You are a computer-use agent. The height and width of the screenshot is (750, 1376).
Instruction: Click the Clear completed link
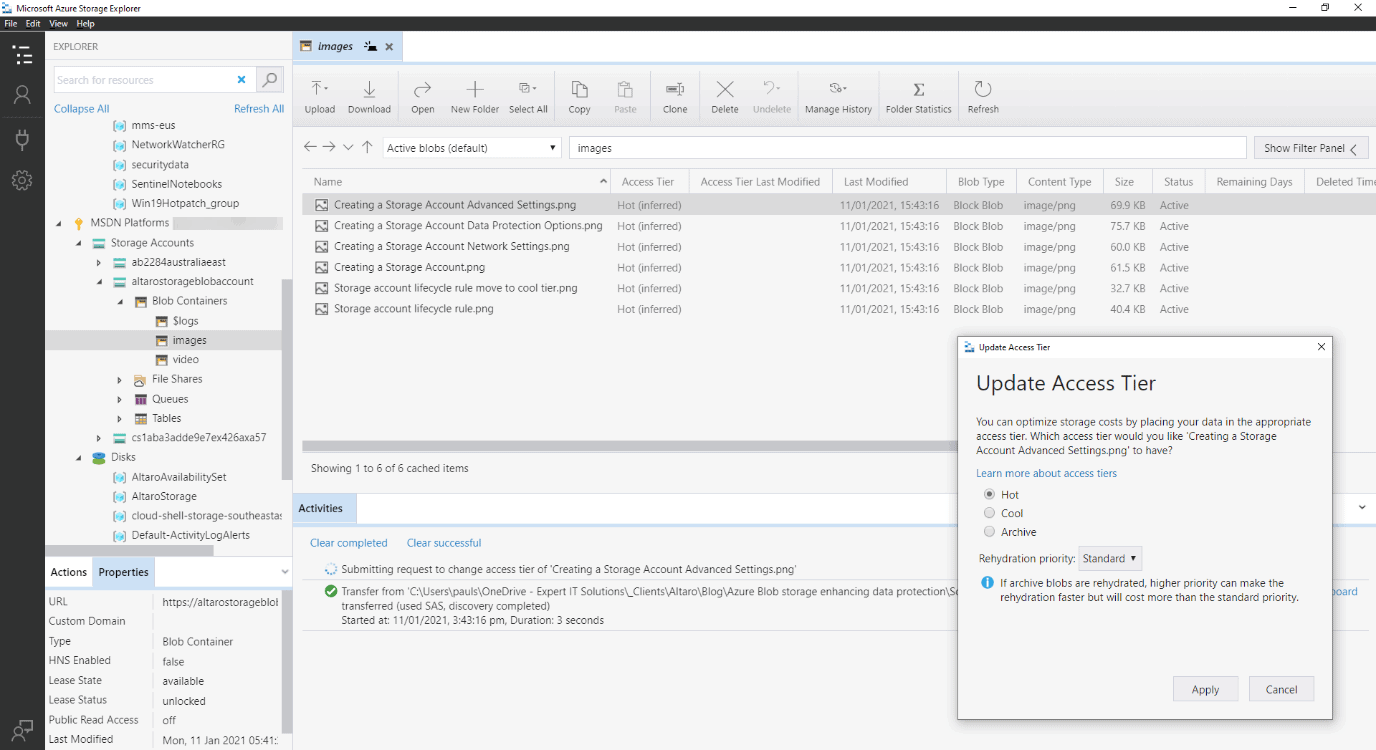[x=348, y=543]
